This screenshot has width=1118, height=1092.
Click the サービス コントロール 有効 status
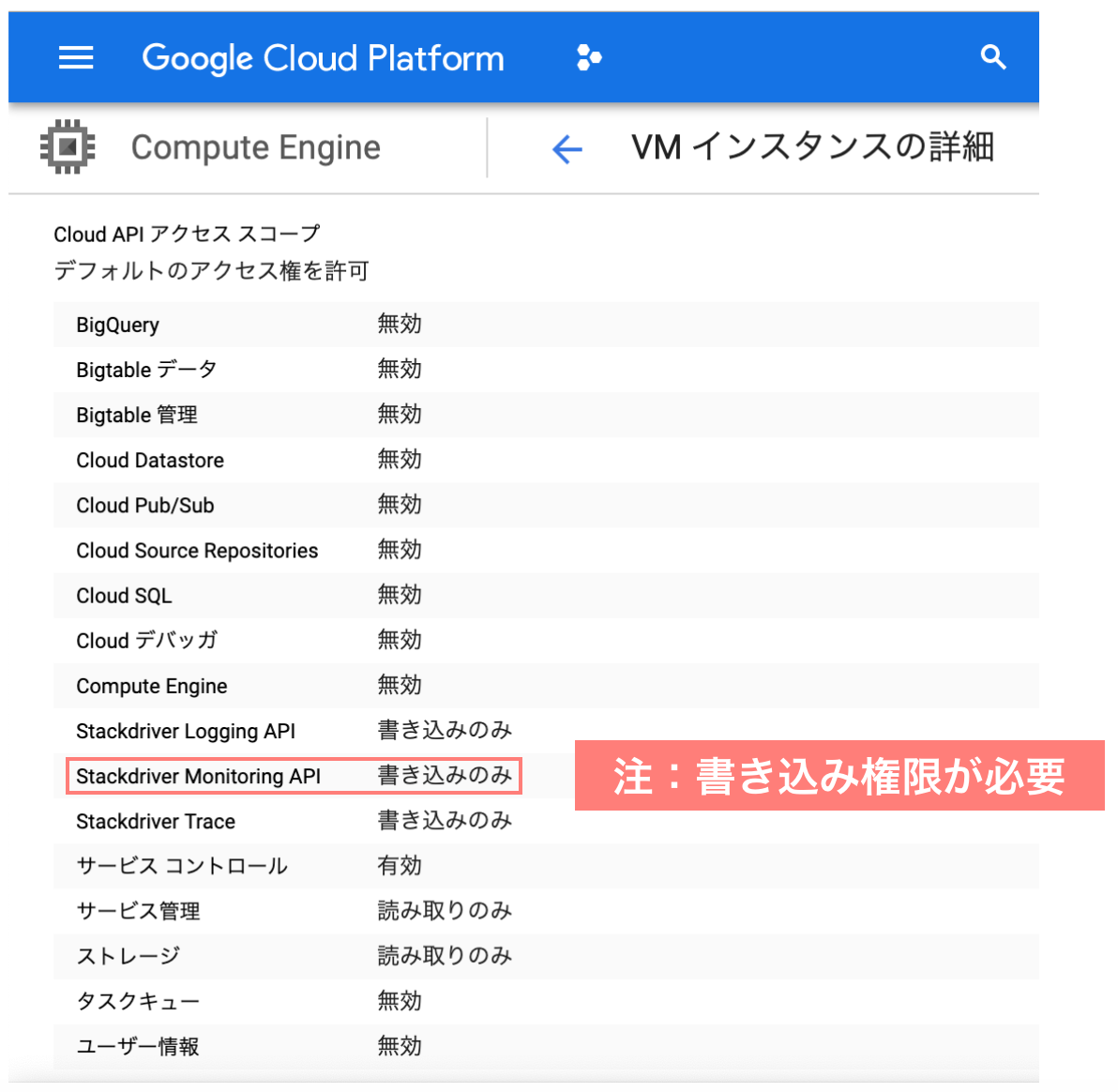(400, 865)
